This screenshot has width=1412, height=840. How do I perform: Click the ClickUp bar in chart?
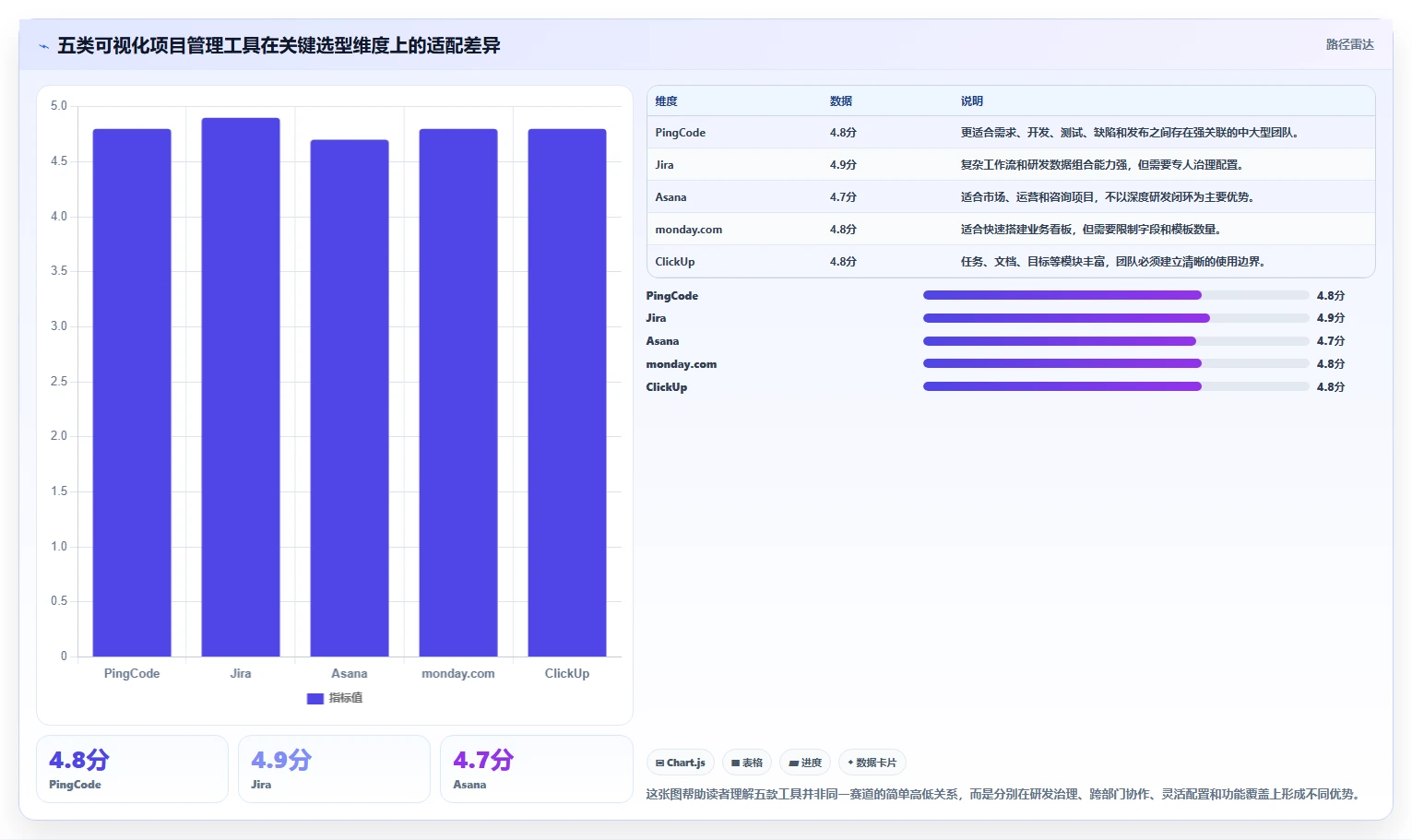(567, 393)
